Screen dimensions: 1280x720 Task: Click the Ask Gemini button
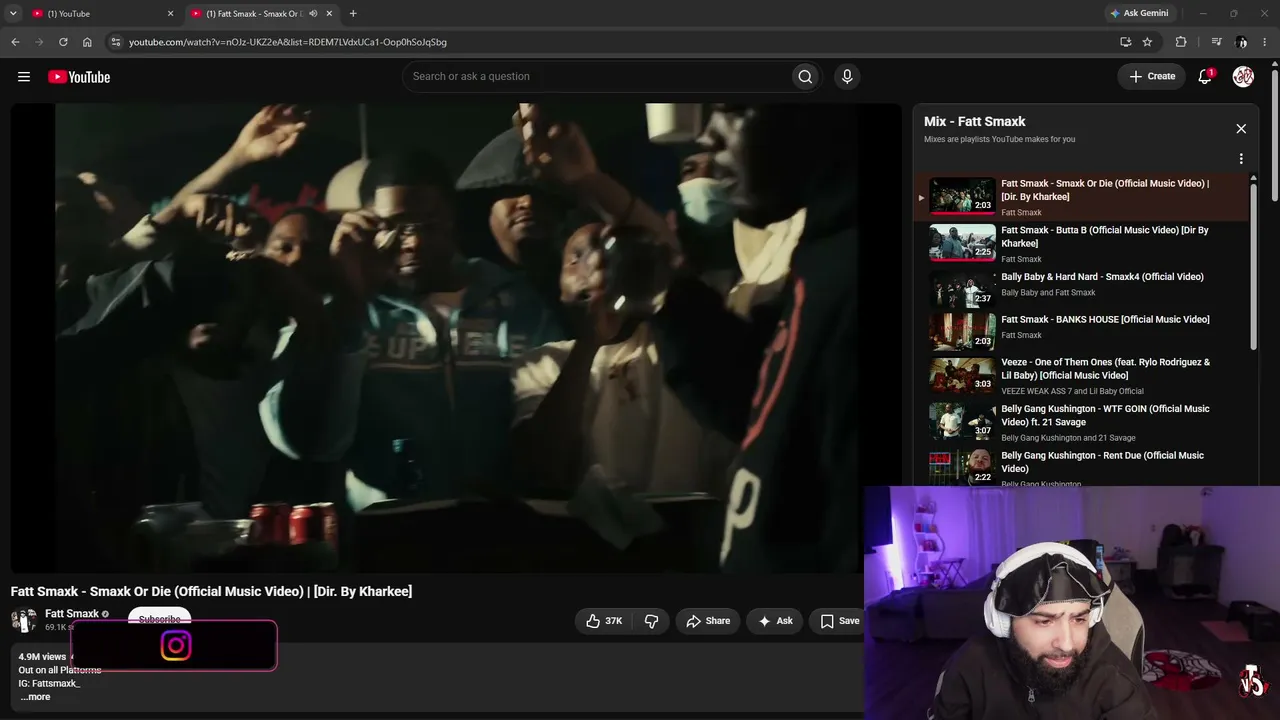pyautogui.click(x=1138, y=14)
